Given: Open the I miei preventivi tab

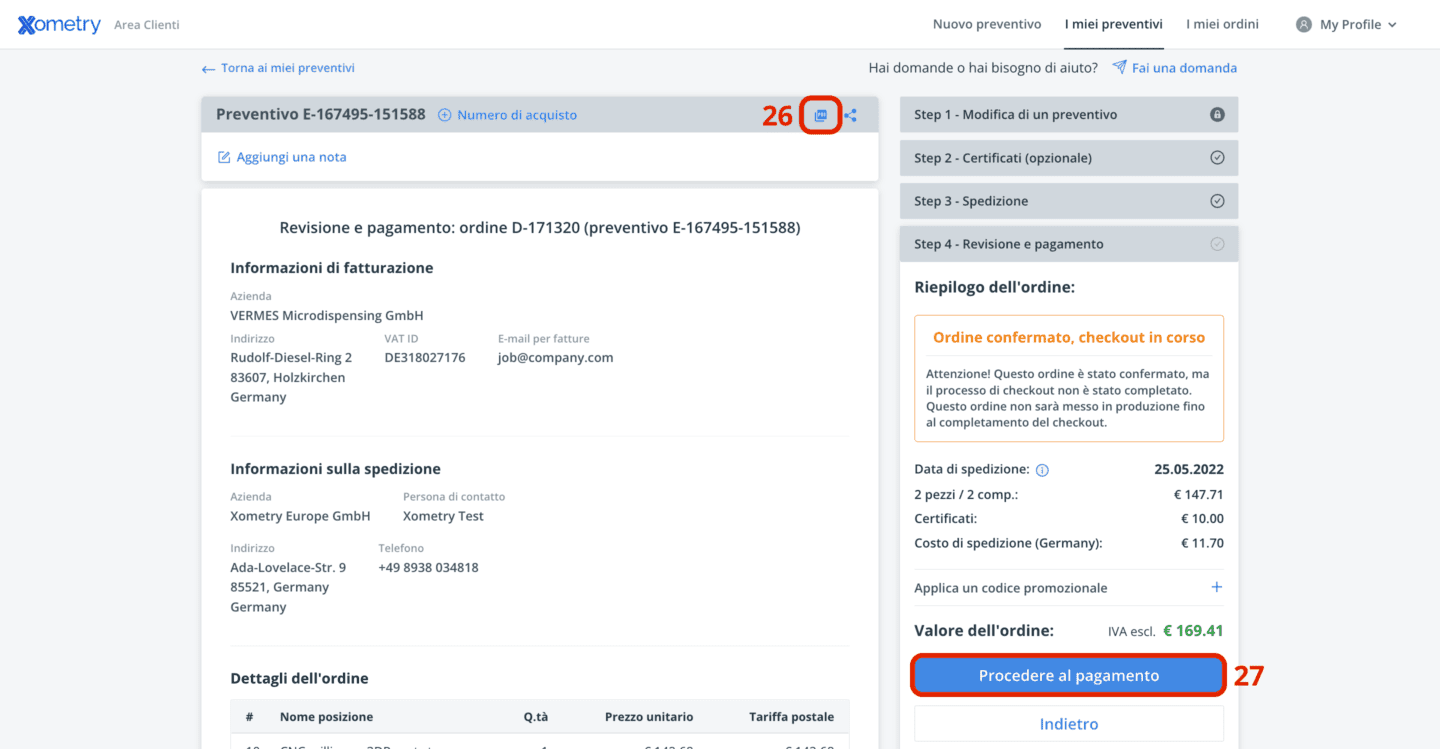Looking at the screenshot, I should coord(1114,24).
